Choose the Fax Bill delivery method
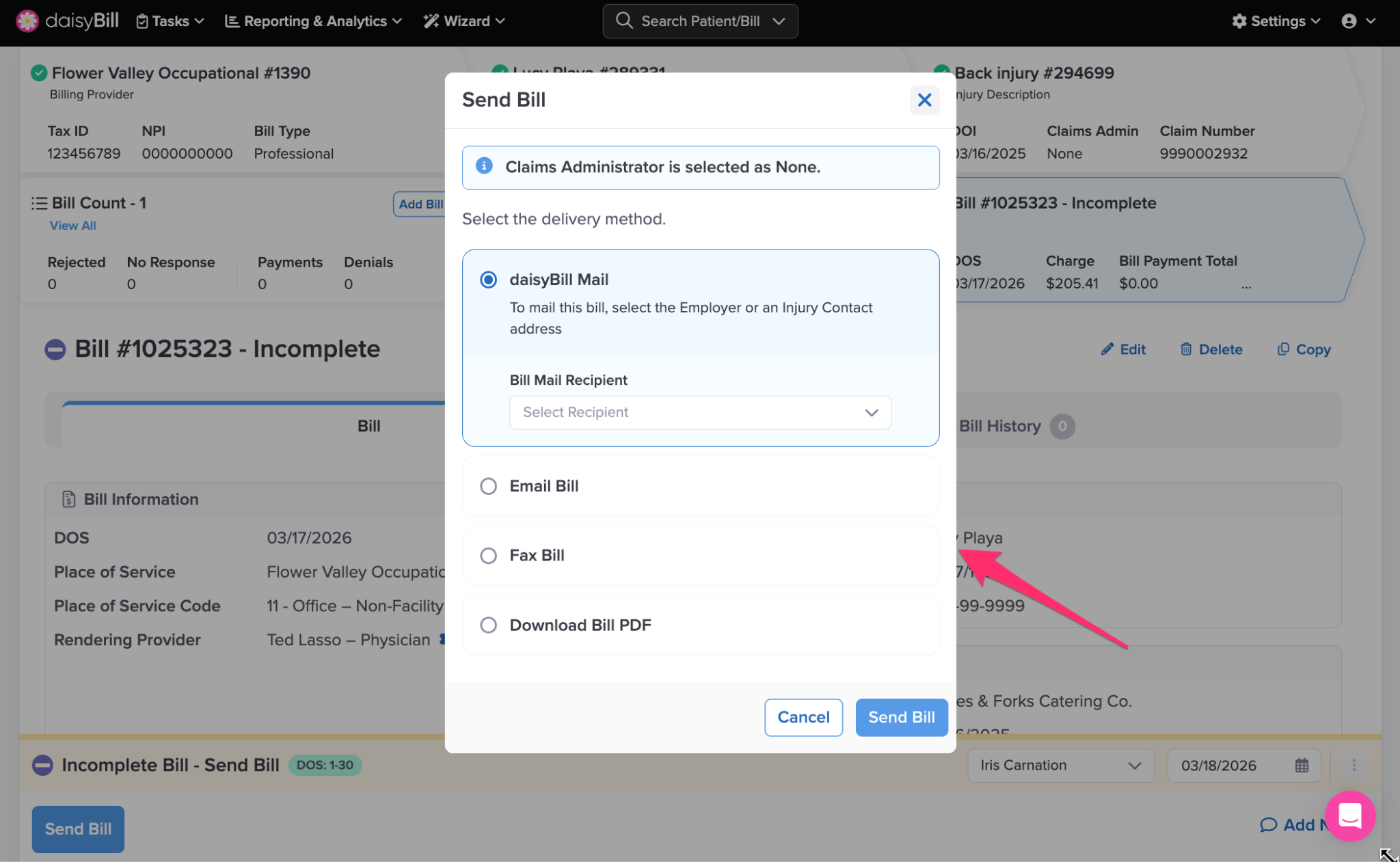The image size is (1400, 862). click(x=488, y=556)
